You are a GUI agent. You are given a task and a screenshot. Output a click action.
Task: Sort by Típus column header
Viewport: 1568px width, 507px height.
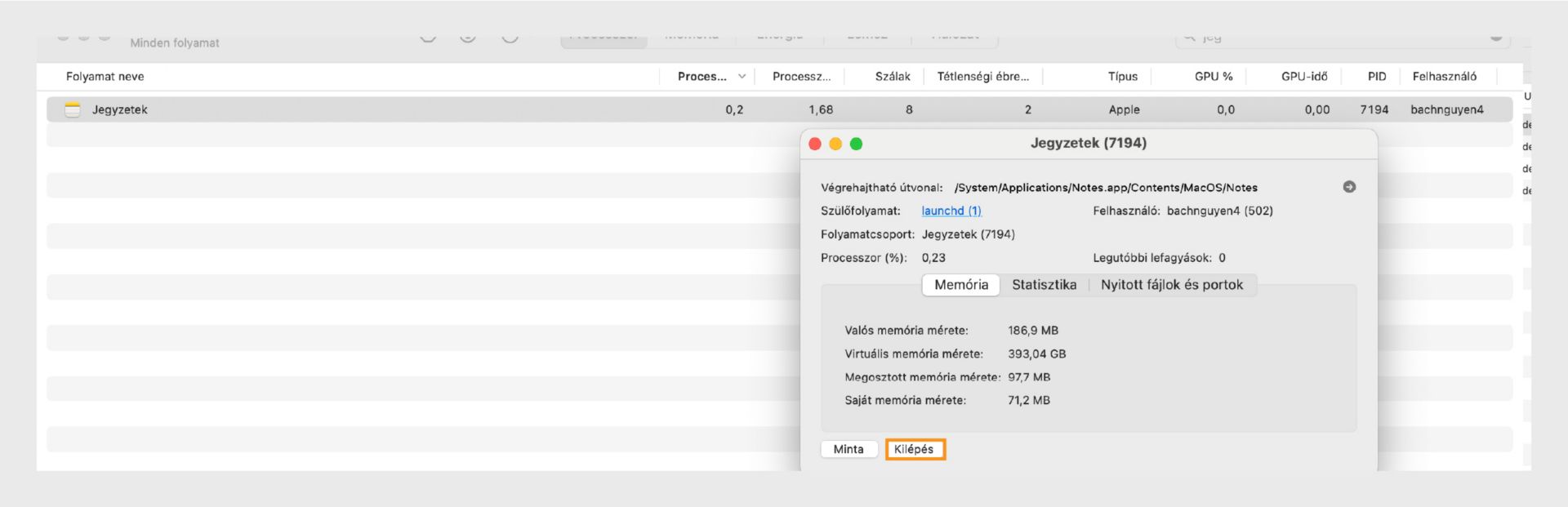point(1123,77)
